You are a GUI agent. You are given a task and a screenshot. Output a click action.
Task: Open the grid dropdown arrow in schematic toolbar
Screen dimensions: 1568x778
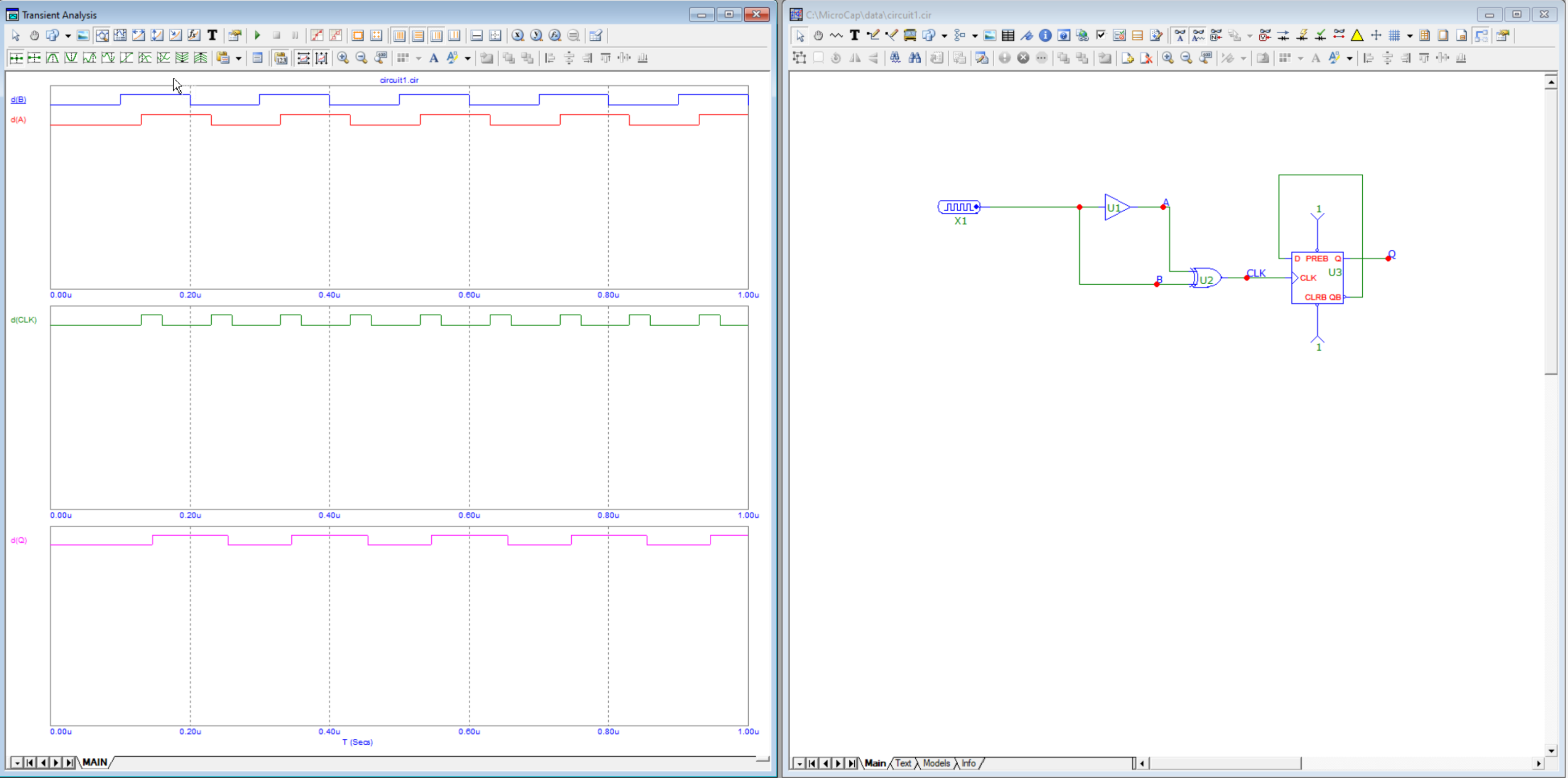1410,36
